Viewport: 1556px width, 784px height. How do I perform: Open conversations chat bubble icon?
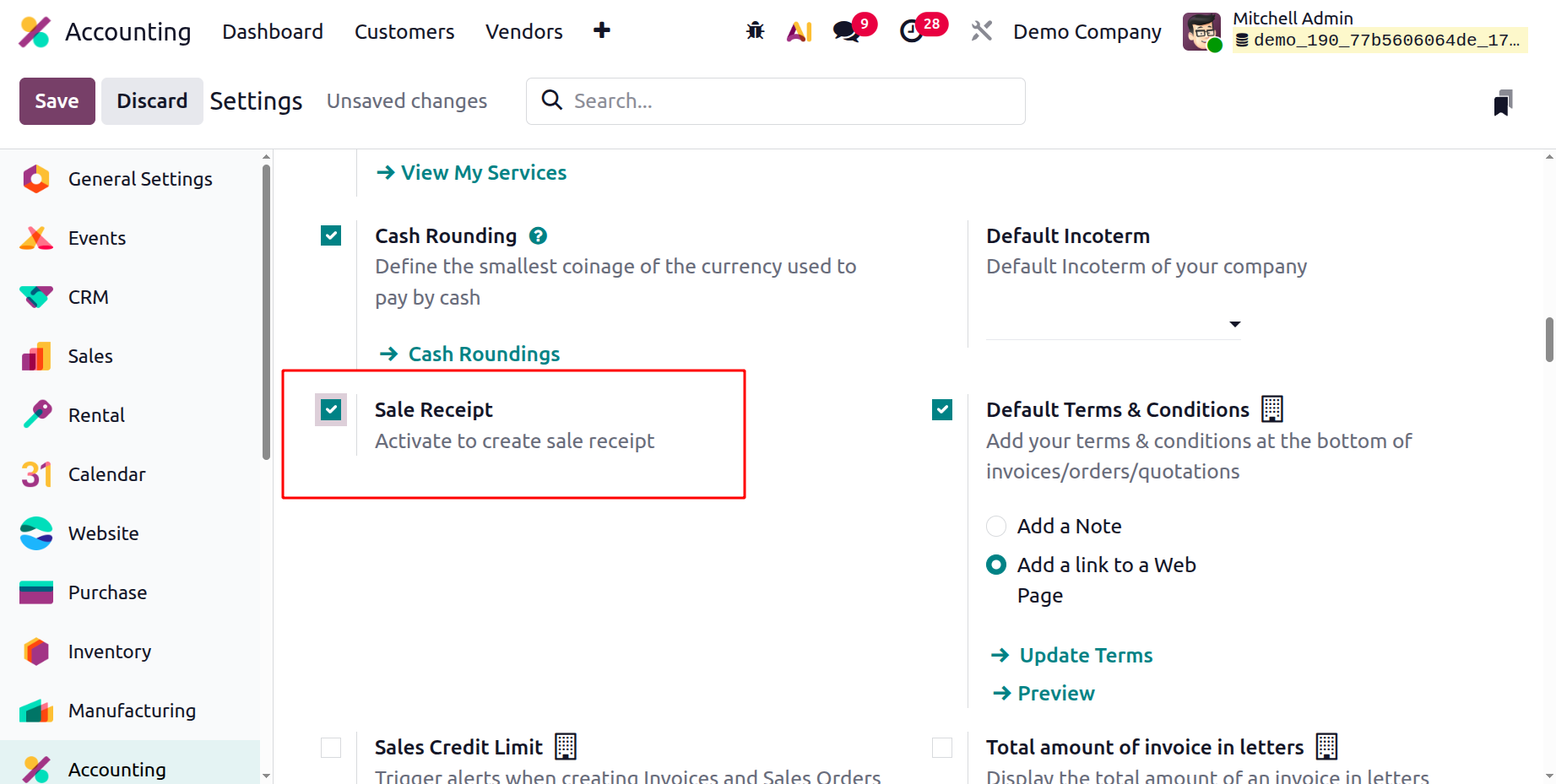coord(846,31)
